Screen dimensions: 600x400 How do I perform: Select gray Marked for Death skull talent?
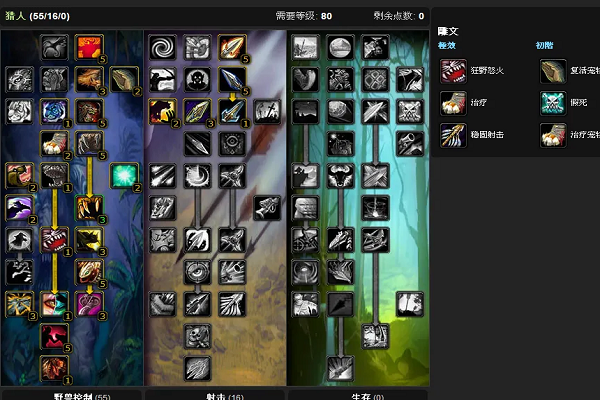pyautogui.click(x=197, y=336)
